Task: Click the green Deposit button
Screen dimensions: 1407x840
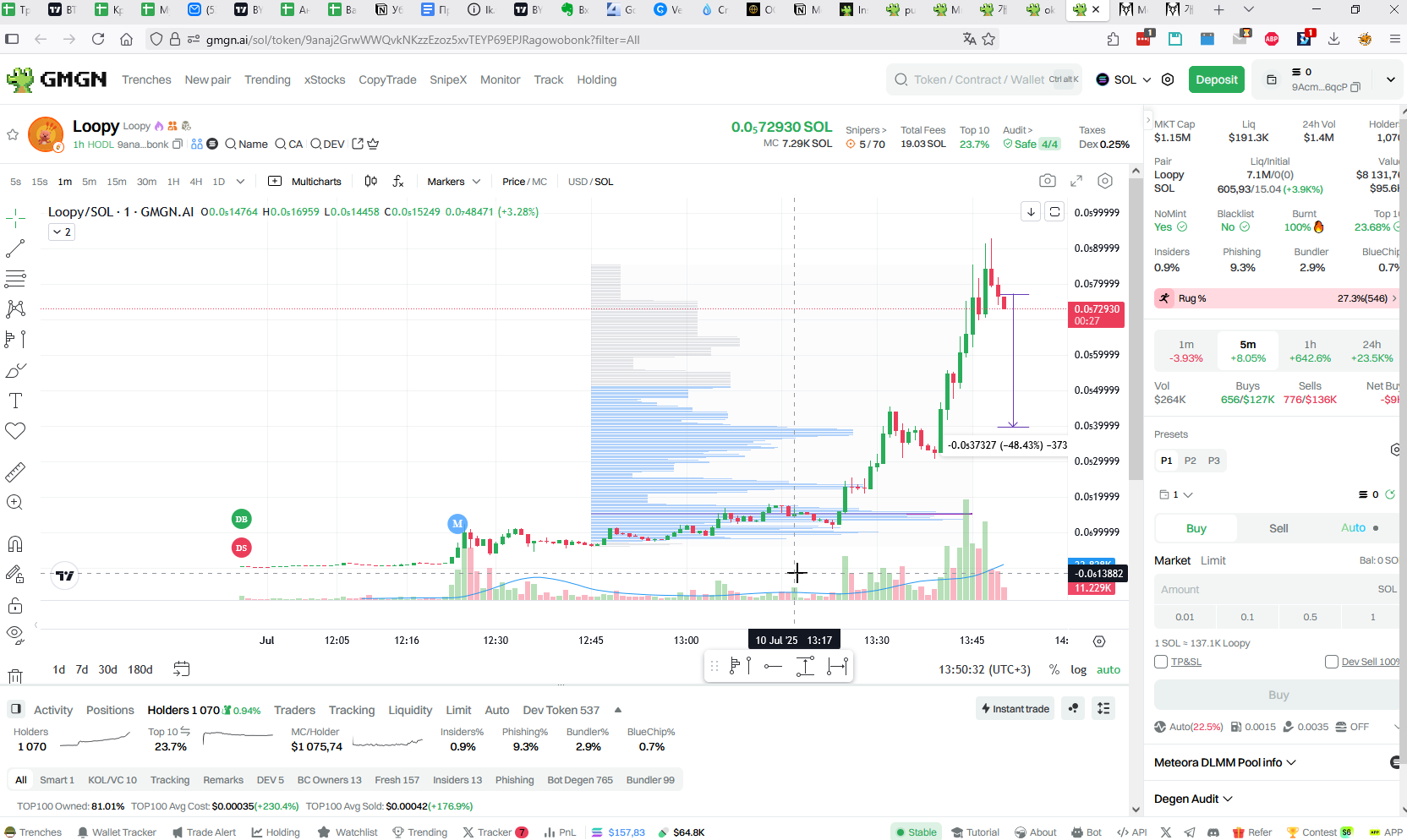Action: tap(1217, 79)
